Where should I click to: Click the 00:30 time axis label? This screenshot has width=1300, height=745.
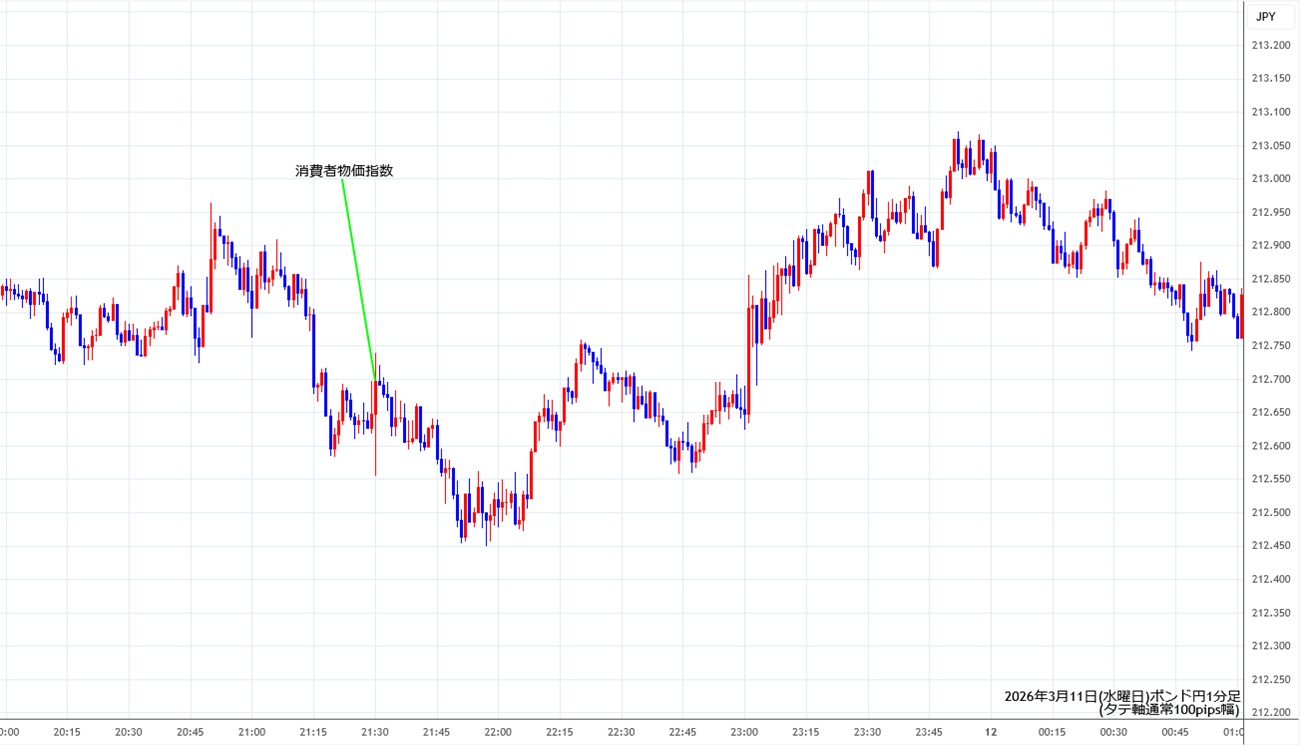[x=1113, y=732]
